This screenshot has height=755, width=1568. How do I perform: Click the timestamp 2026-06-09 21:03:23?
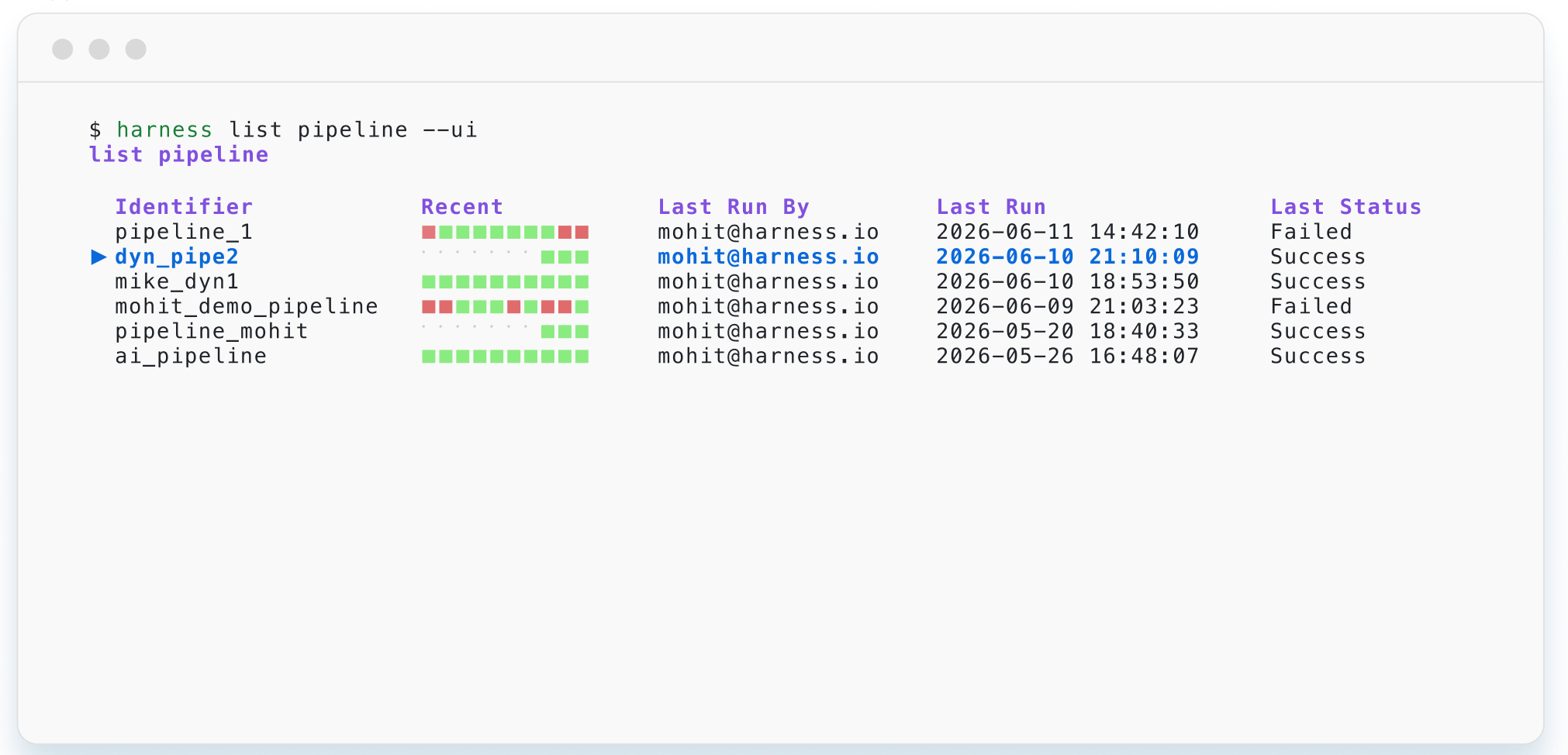(1068, 306)
